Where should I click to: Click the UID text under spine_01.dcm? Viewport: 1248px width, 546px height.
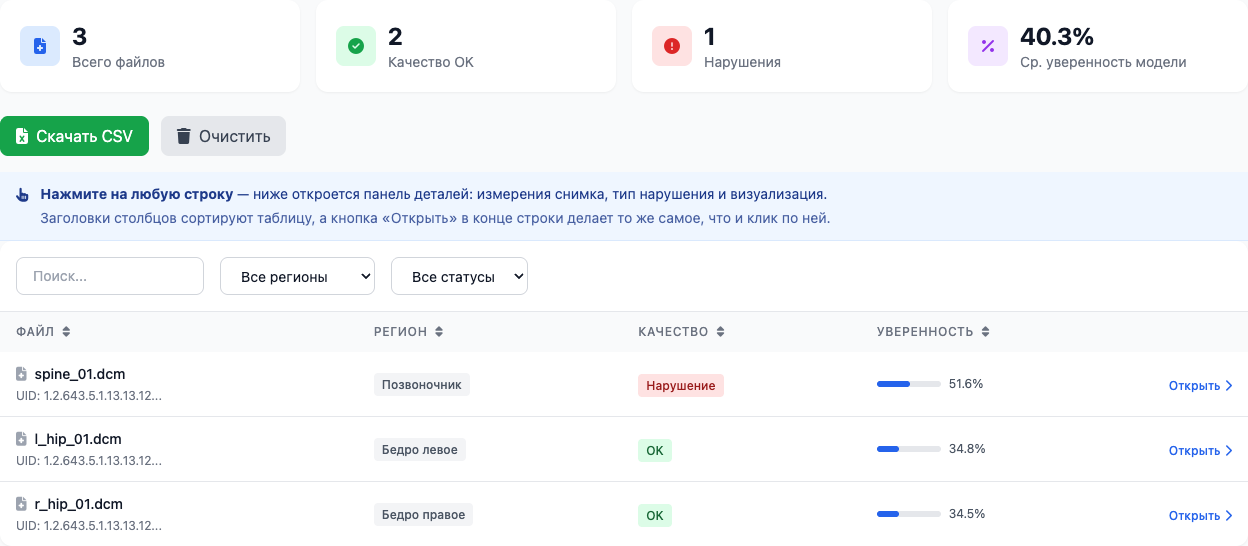click(89, 395)
